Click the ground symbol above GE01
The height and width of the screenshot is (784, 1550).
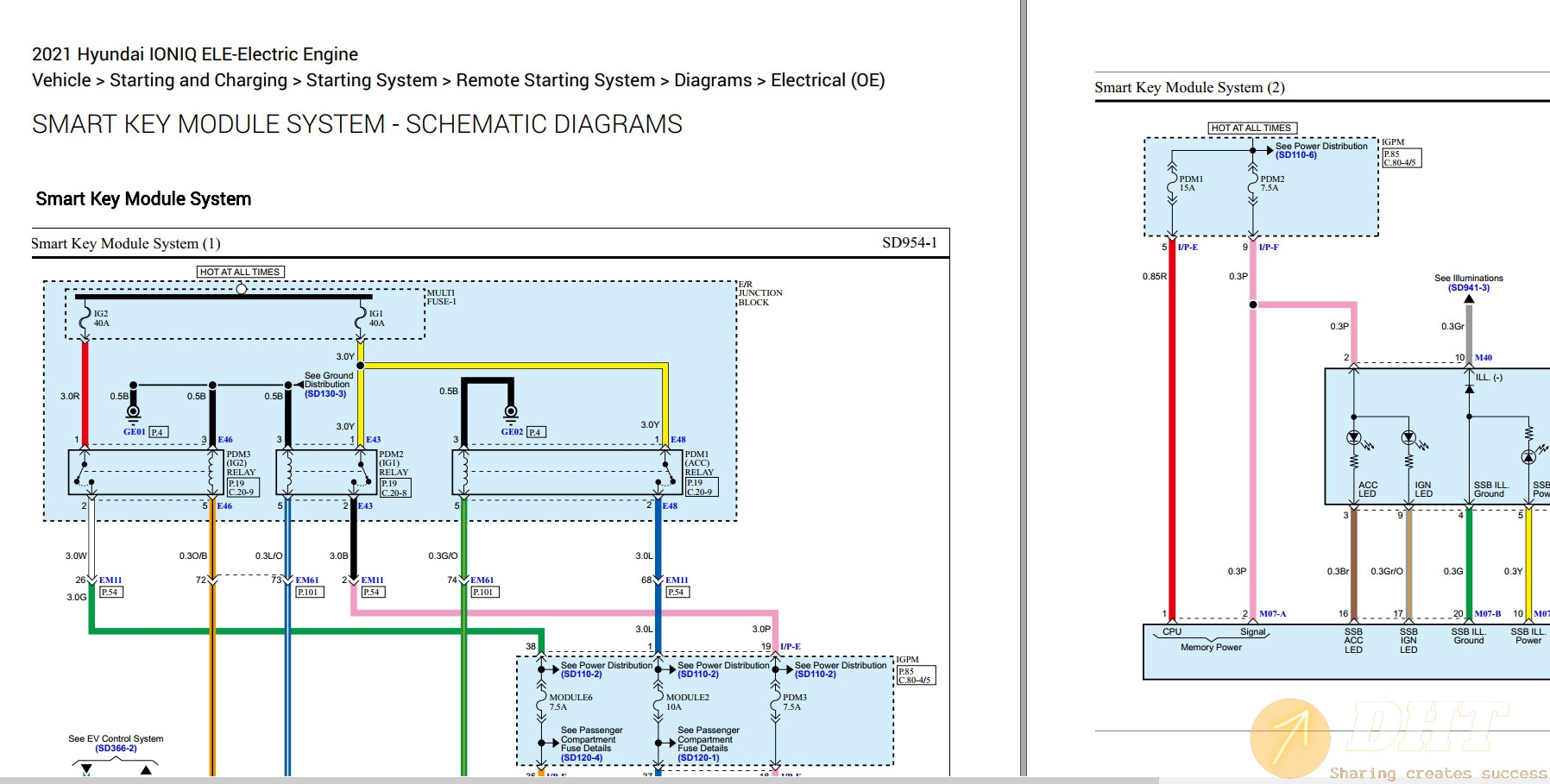click(133, 413)
